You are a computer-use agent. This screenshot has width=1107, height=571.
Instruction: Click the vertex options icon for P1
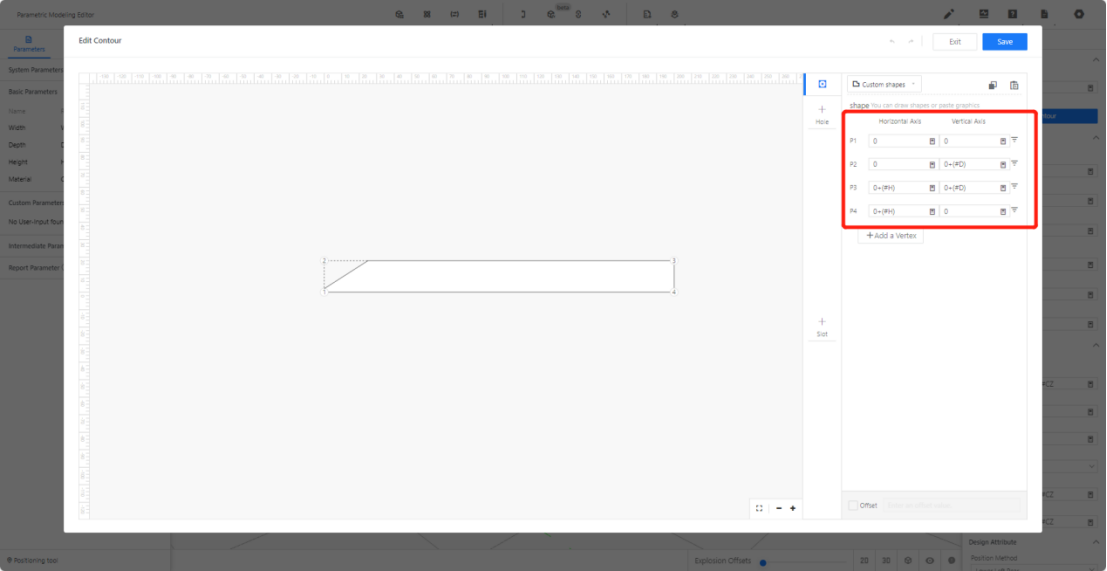(x=1015, y=140)
